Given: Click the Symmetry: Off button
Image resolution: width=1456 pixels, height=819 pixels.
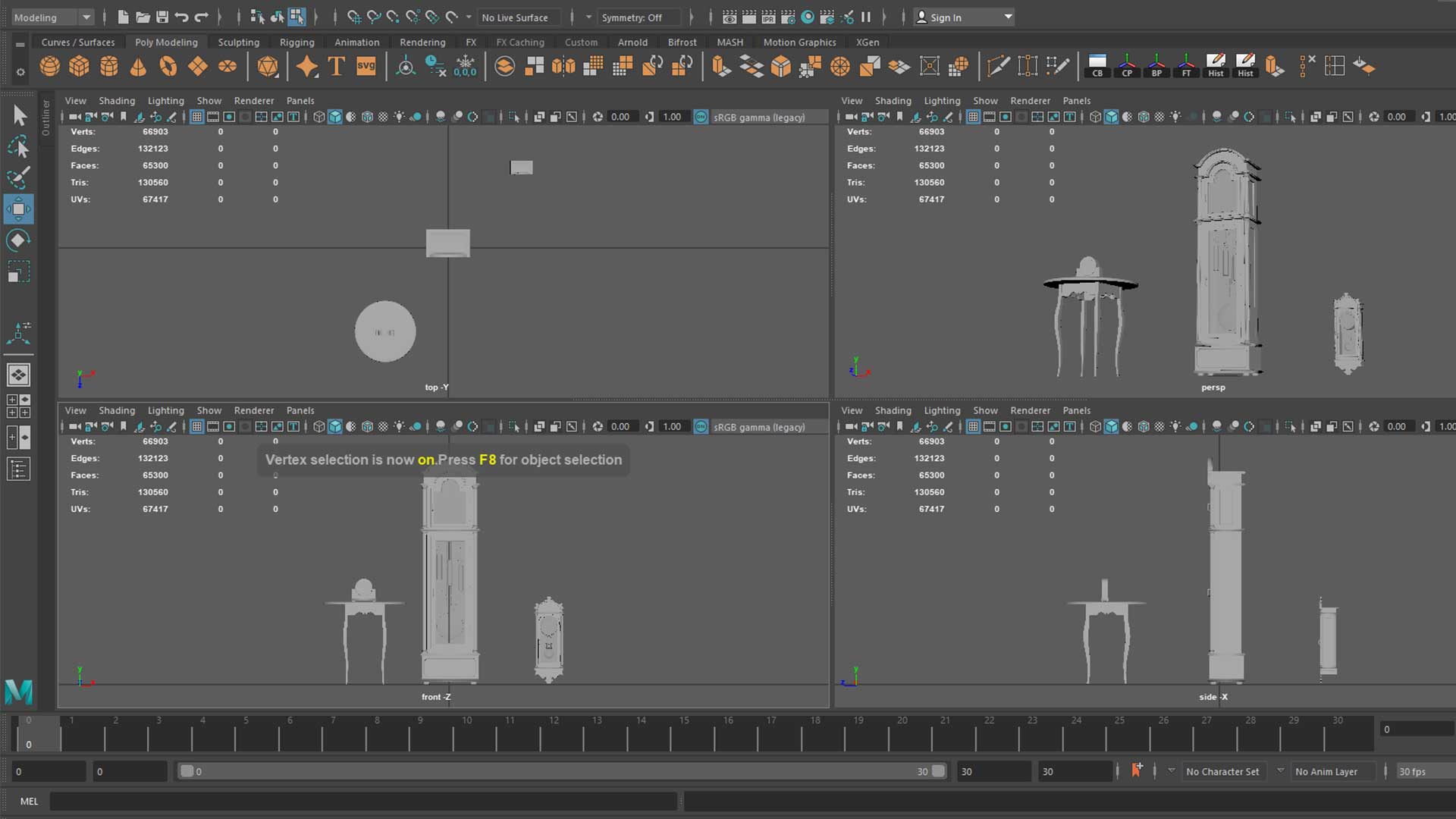Looking at the screenshot, I should tap(632, 17).
